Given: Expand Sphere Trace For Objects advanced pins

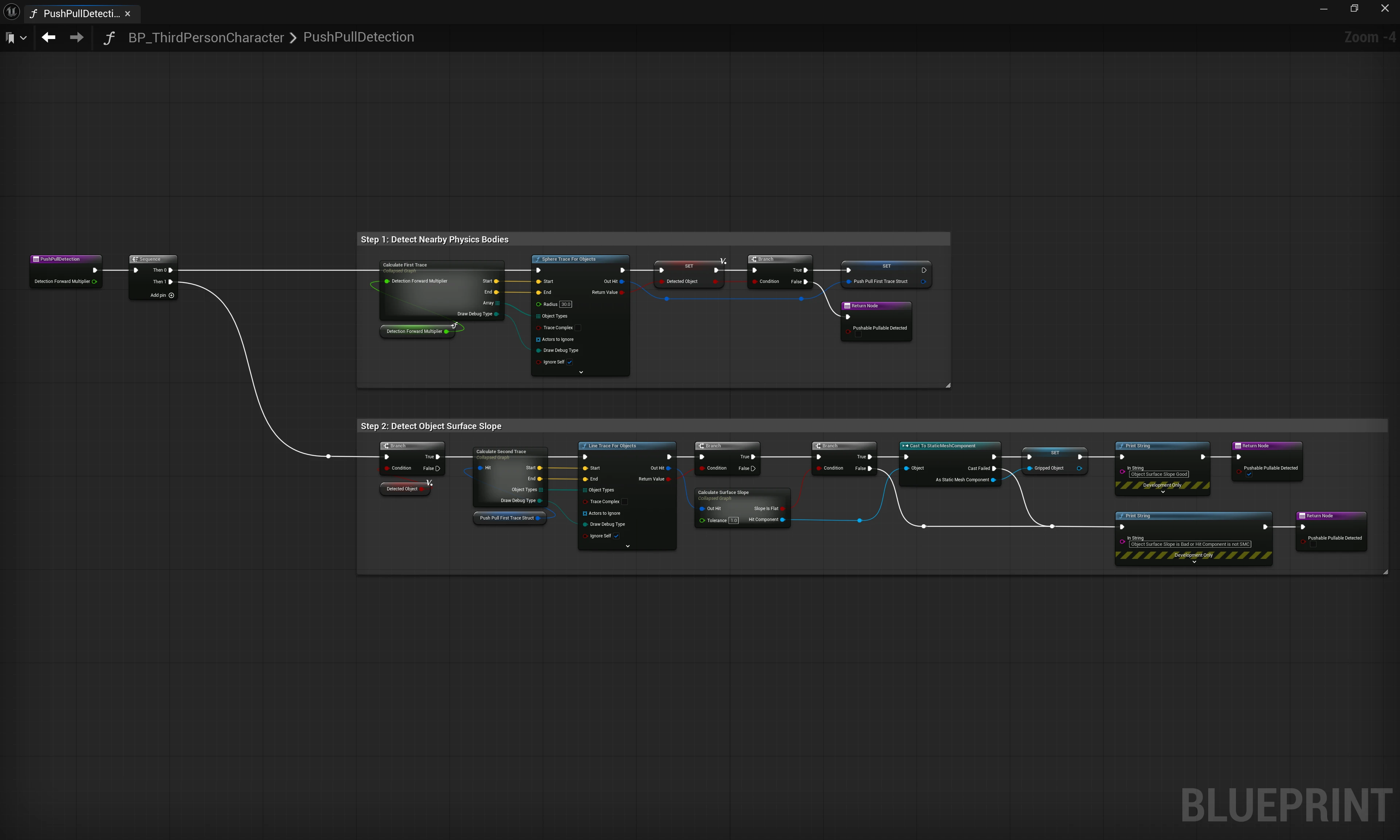Looking at the screenshot, I should 580,373.
